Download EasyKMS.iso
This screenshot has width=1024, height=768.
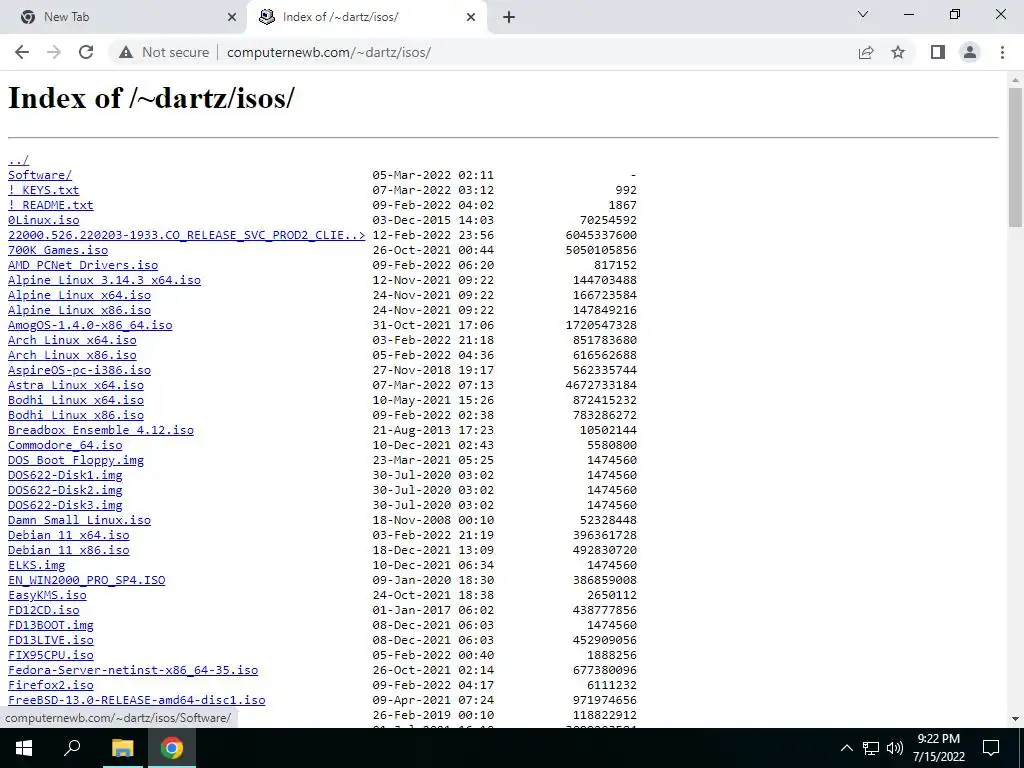[x=47, y=596]
